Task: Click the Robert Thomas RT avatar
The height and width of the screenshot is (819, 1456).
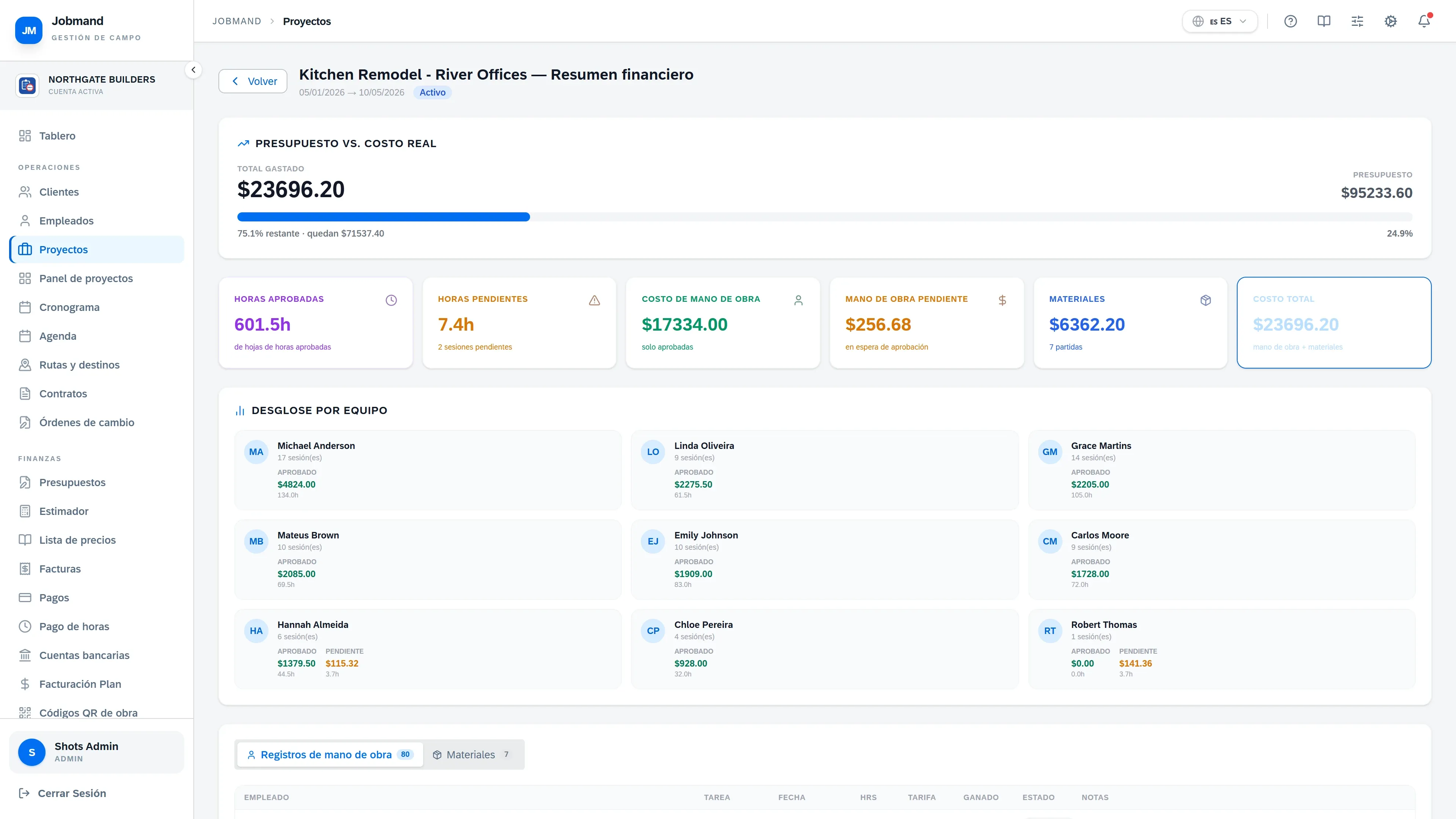Action: (x=1050, y=631)
